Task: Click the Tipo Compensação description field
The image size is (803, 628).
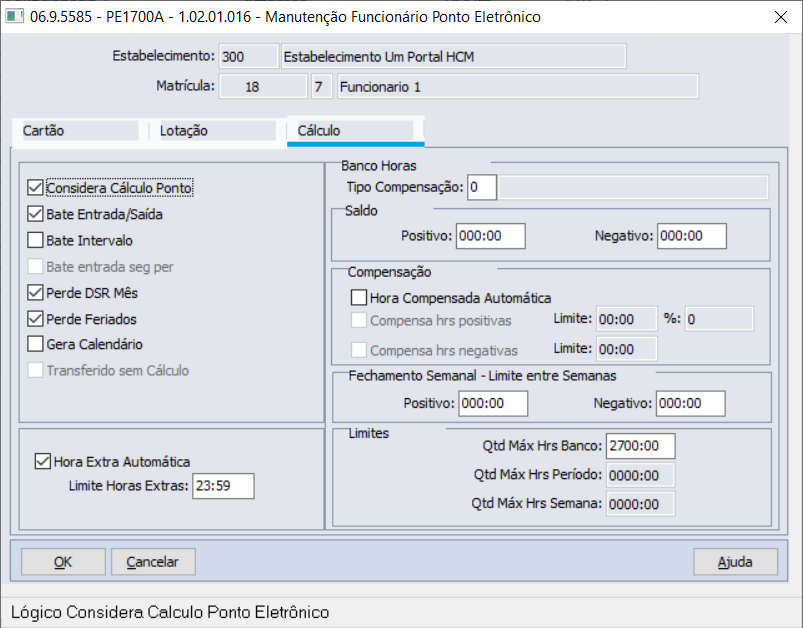Action: pyautogui.click(x=634, y=187)
